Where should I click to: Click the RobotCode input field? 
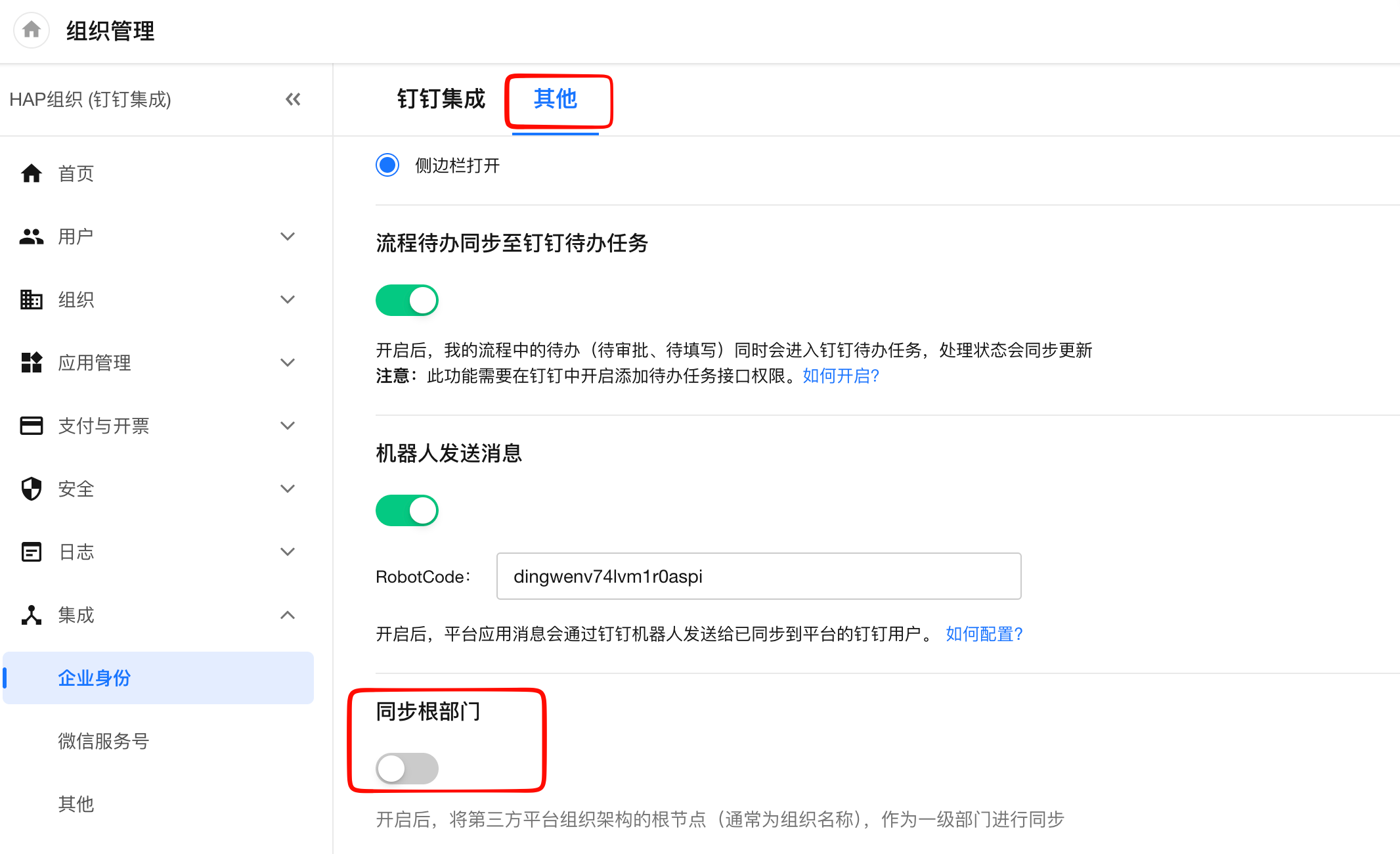pyautogui.click(x=758, y=576)
